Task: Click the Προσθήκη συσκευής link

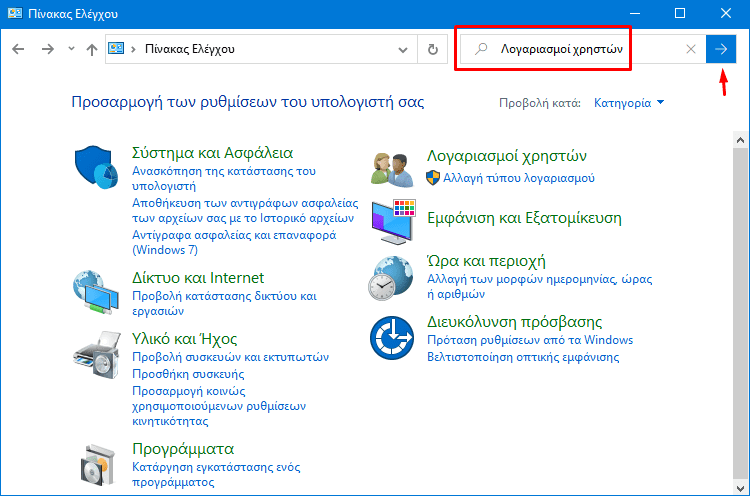Action: click(x=188, y=374)
